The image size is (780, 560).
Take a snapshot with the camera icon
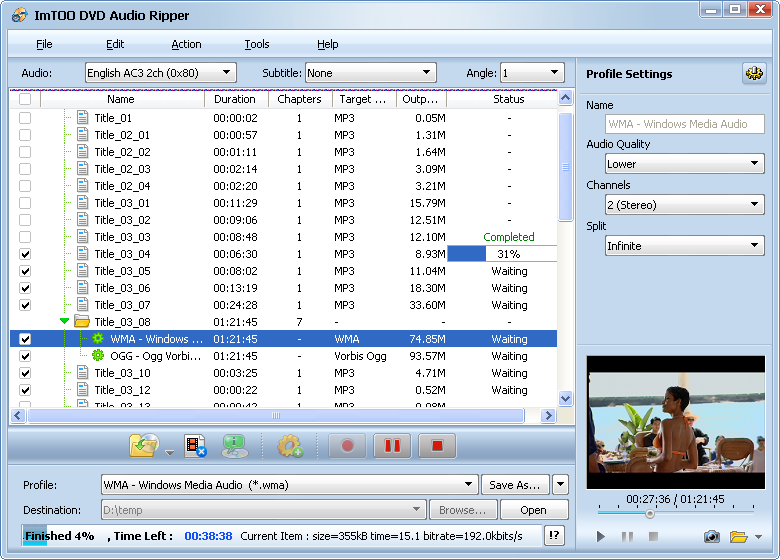[x=712, y=537]
